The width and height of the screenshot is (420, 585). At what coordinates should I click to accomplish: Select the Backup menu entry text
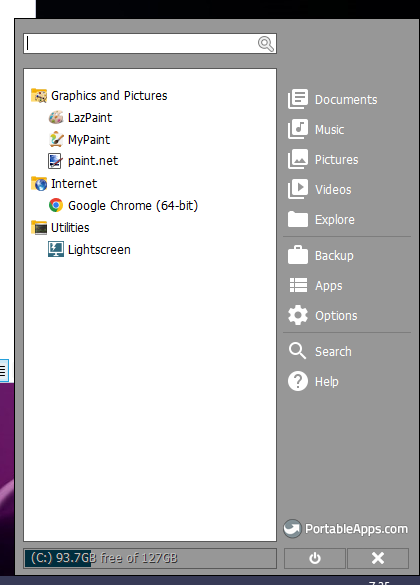coord(334,256)
